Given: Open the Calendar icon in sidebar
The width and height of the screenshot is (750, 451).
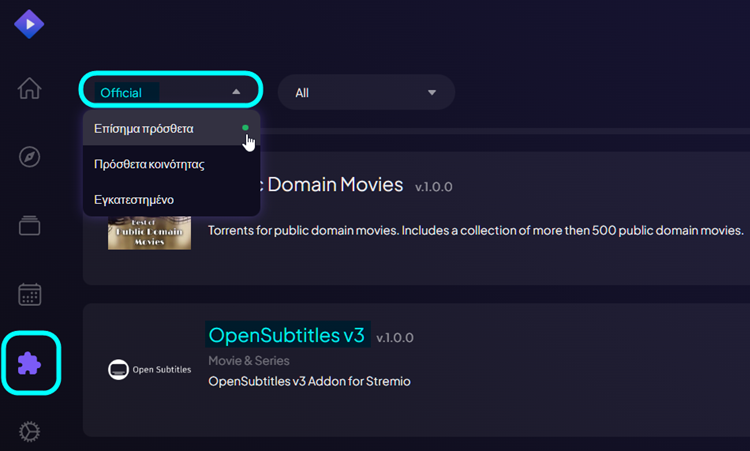Looking at the screenshot, I should click(30, 294).
